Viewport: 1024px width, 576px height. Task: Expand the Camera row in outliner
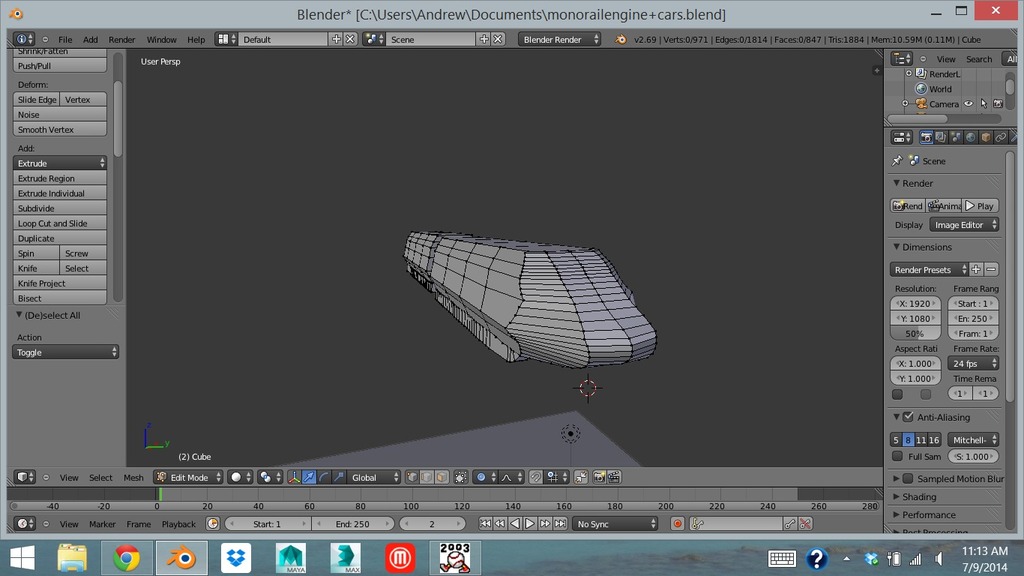point(905,104)
